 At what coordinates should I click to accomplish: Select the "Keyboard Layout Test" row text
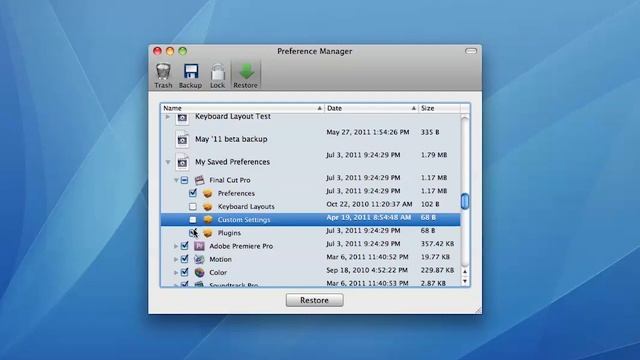(x=233, y=117)
